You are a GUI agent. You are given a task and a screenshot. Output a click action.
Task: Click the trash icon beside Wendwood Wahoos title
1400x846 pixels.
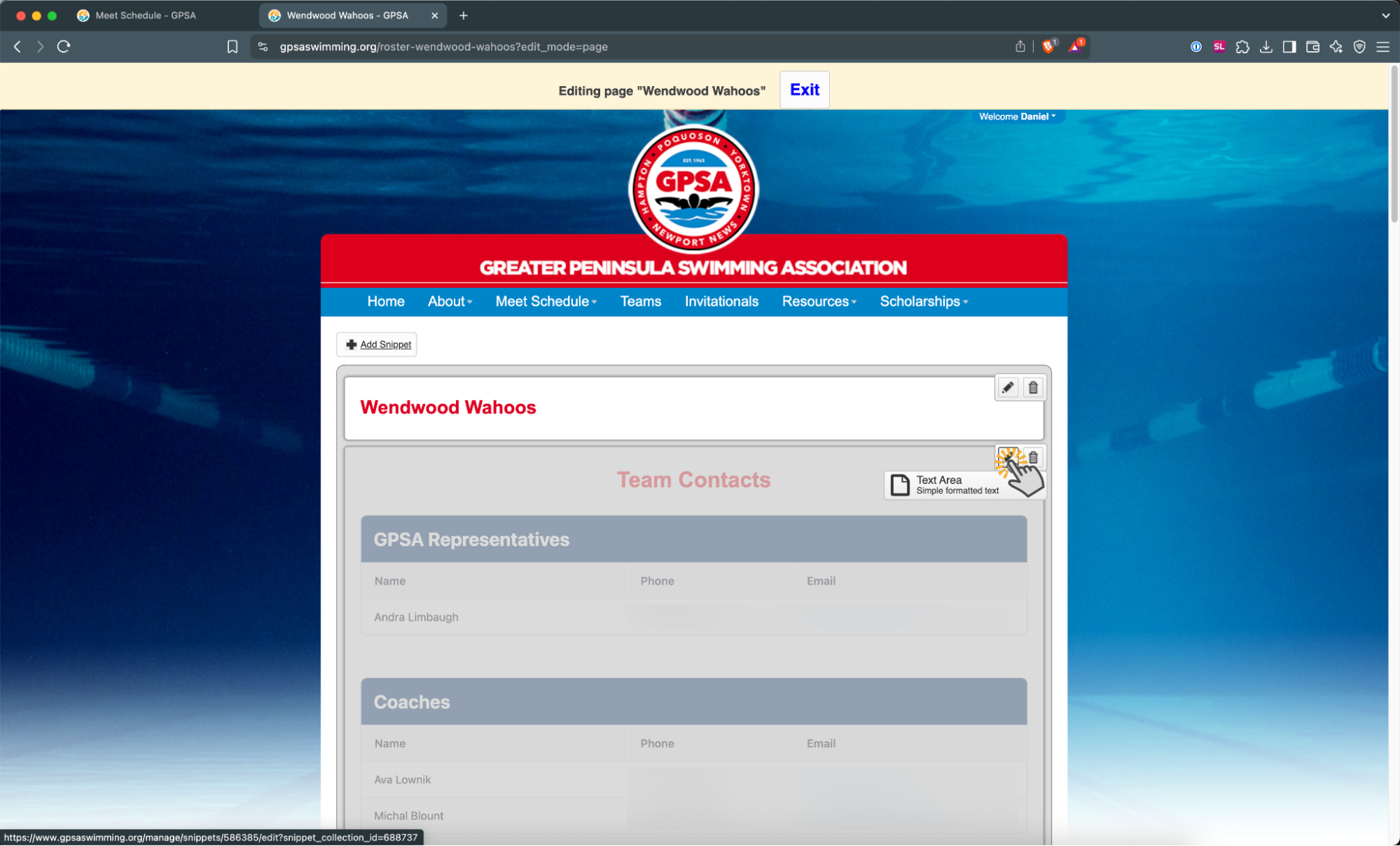coord(1033,387)
